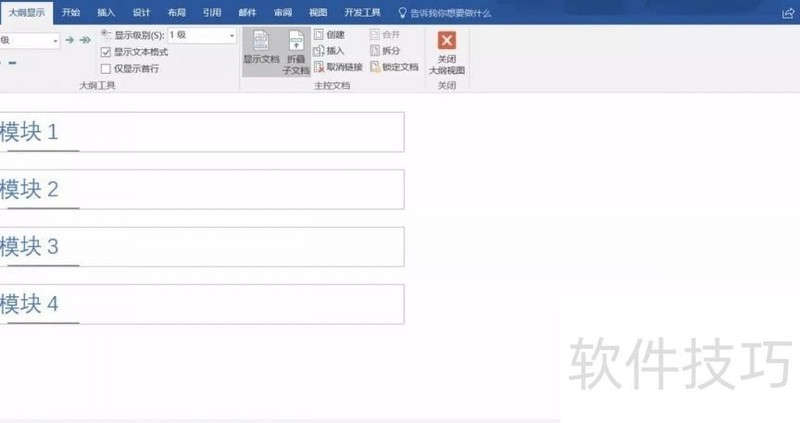This screenshot has width=800, height=423.
Task: Click the 告诉我你想要做什么 search box
Action: pyautogui.click(x=445, y=13)
